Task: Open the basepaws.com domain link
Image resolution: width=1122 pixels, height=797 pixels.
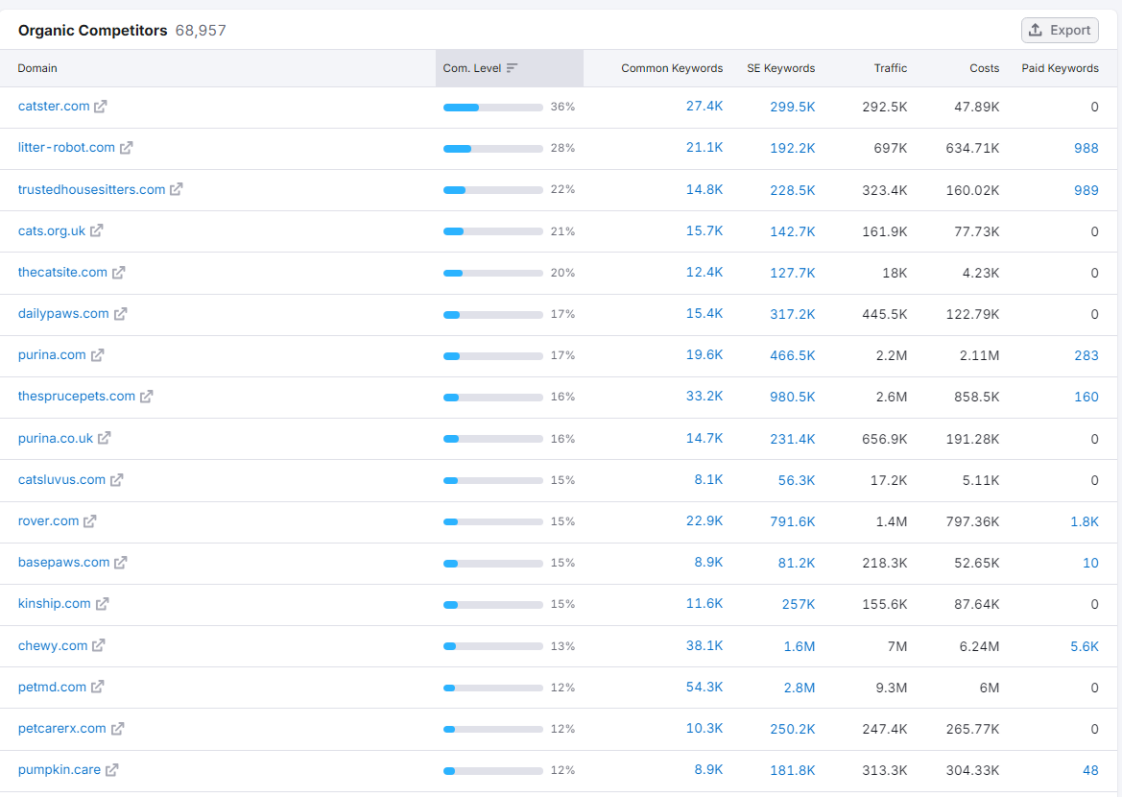Action: [x=64, y=563]
